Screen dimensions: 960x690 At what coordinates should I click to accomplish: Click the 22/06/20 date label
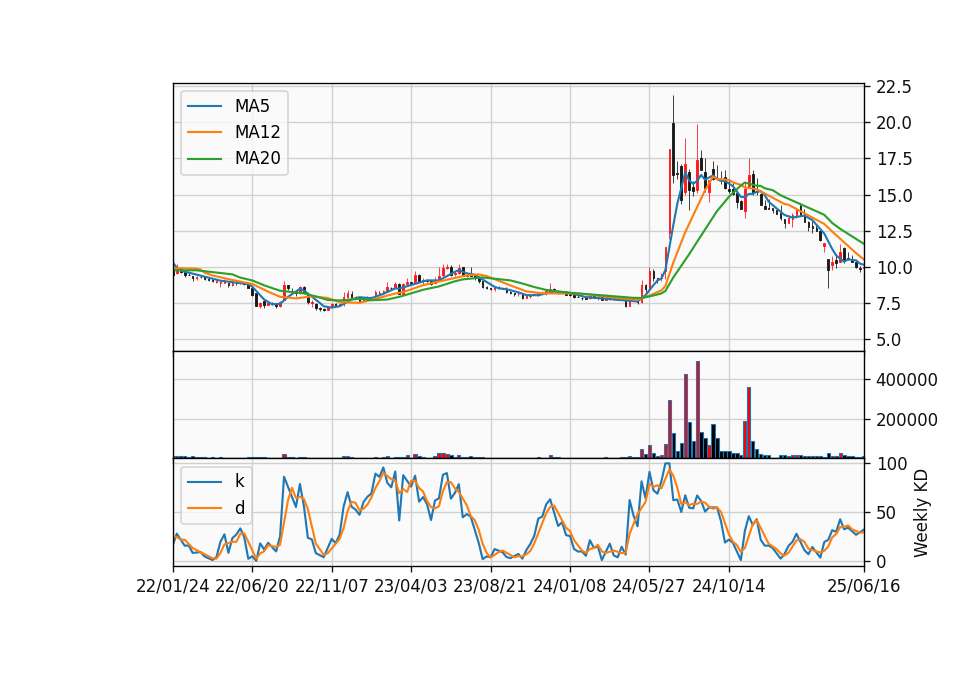coord(252,587)
